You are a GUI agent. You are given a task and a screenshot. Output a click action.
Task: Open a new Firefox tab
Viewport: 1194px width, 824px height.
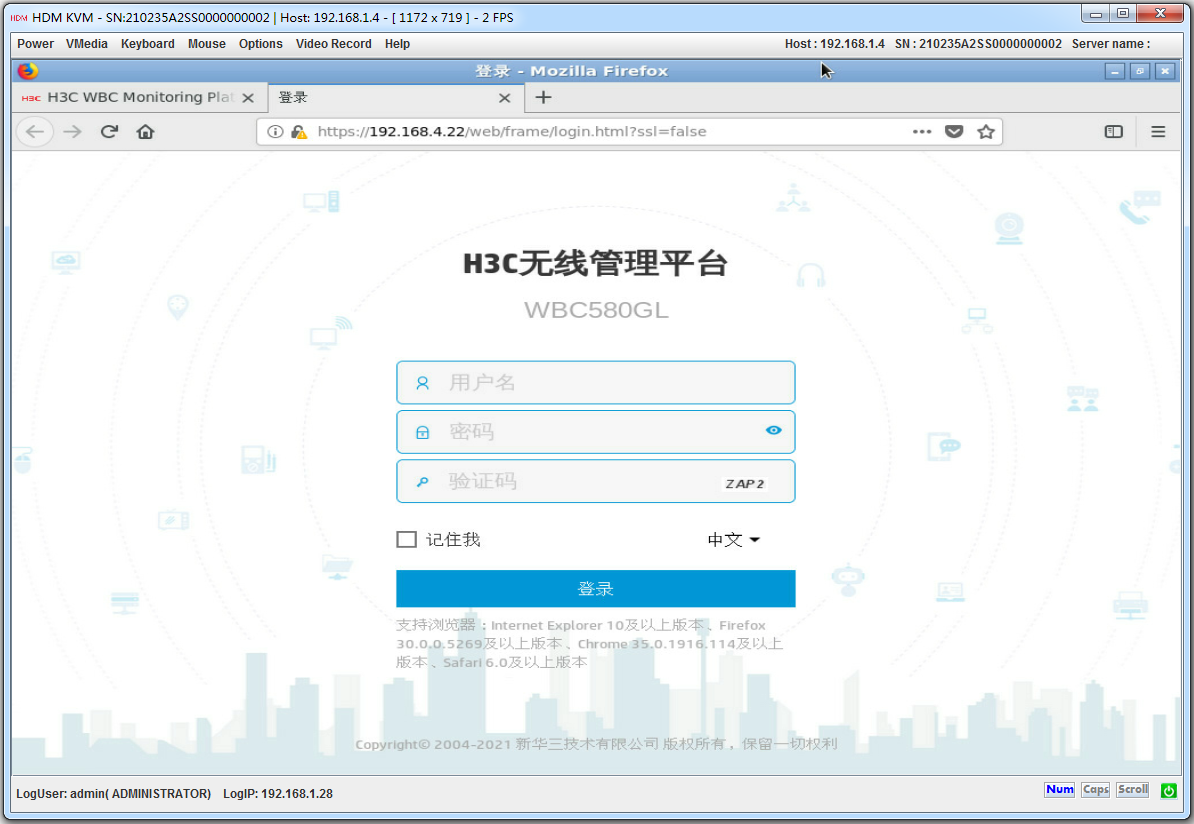tap(543, 97)
